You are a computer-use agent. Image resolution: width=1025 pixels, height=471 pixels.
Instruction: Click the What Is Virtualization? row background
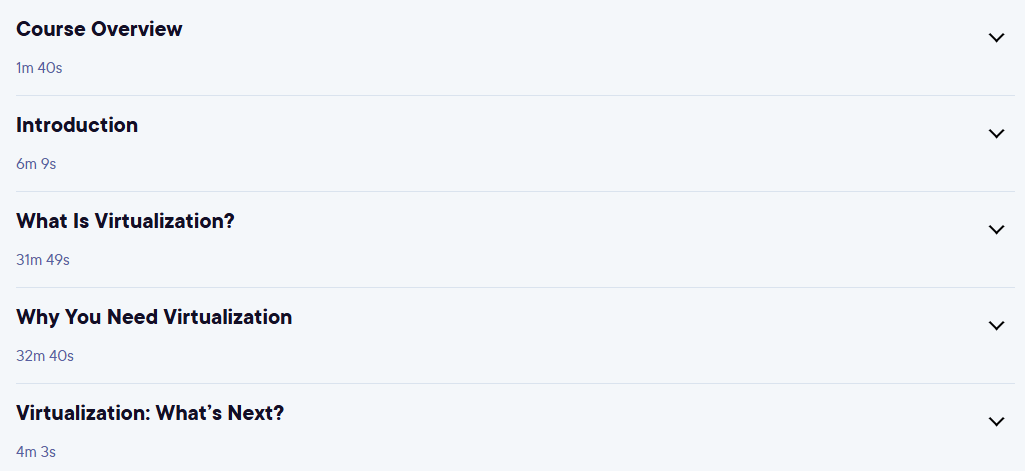click(x=515, y=240)
